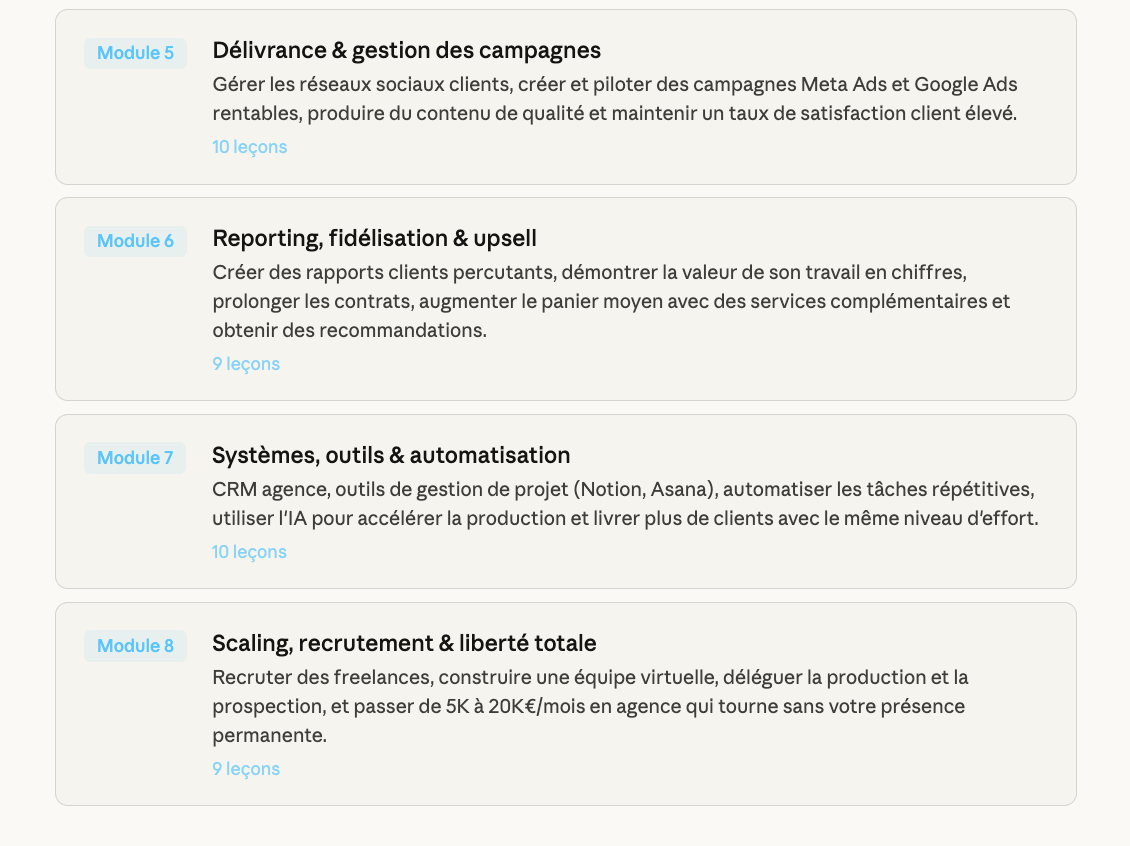Click the Module 6 badge
Screen dimensions: 1130x846
[x=135, y=241]
